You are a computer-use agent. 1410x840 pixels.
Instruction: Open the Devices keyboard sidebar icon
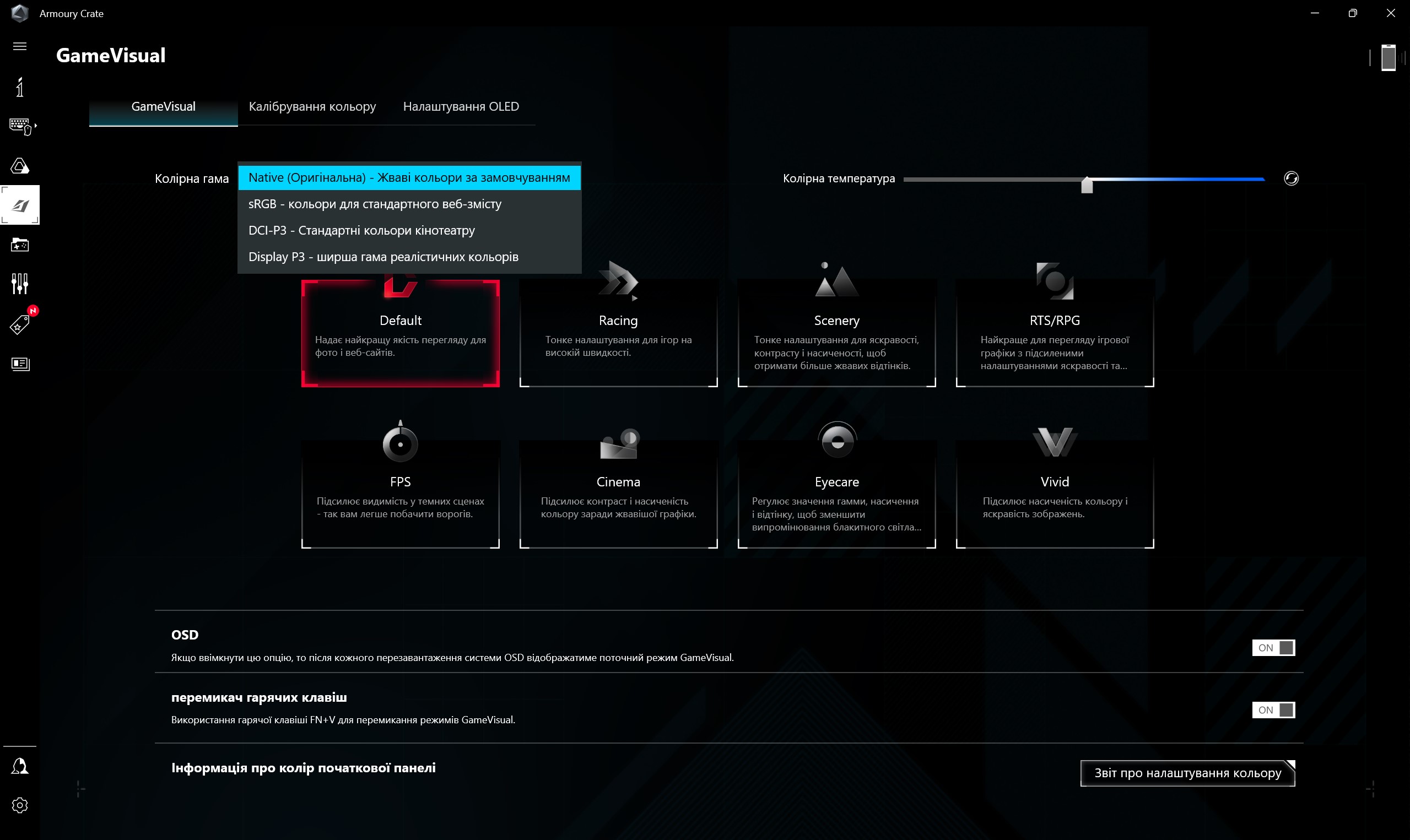click(20, 126)
